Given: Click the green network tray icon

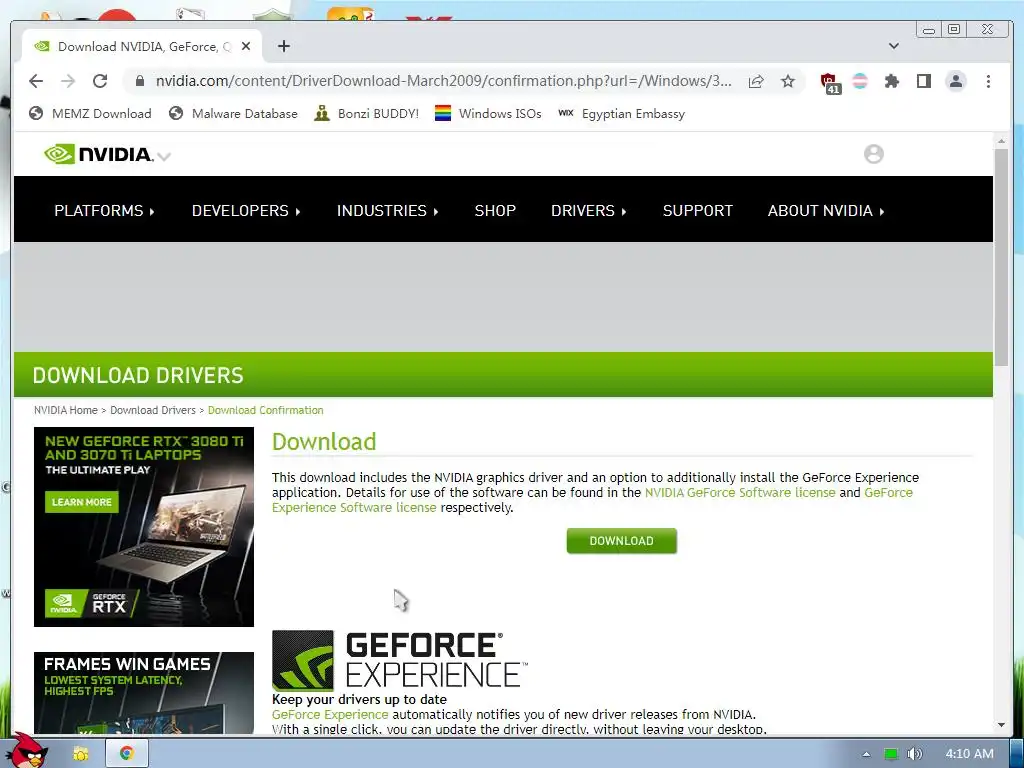Looking at the screenshot, I should (891, 754).
